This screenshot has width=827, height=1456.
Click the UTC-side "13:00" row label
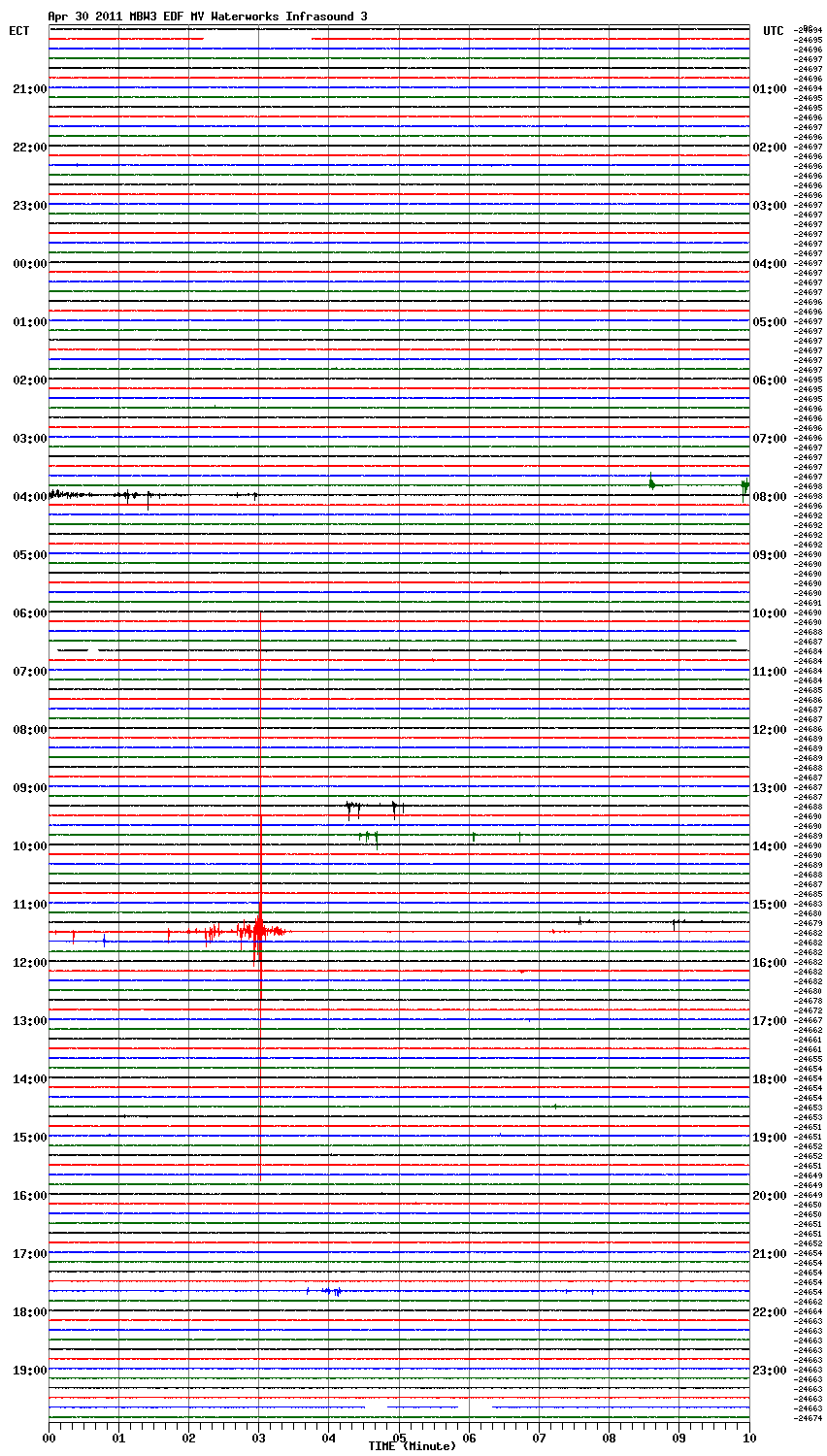(x=770, y=788)
